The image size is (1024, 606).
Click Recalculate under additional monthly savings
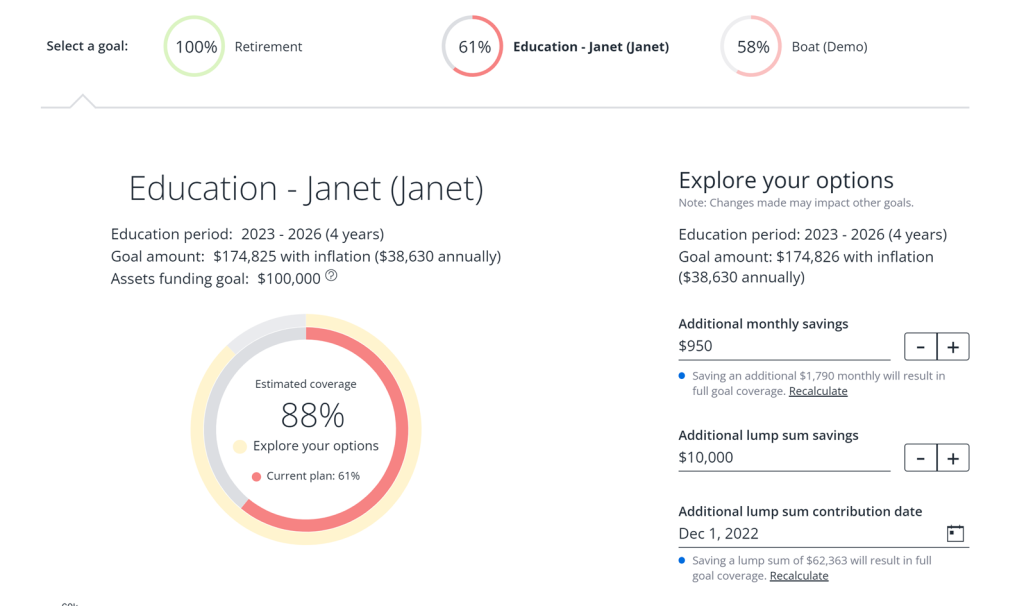tap(818, 390)
